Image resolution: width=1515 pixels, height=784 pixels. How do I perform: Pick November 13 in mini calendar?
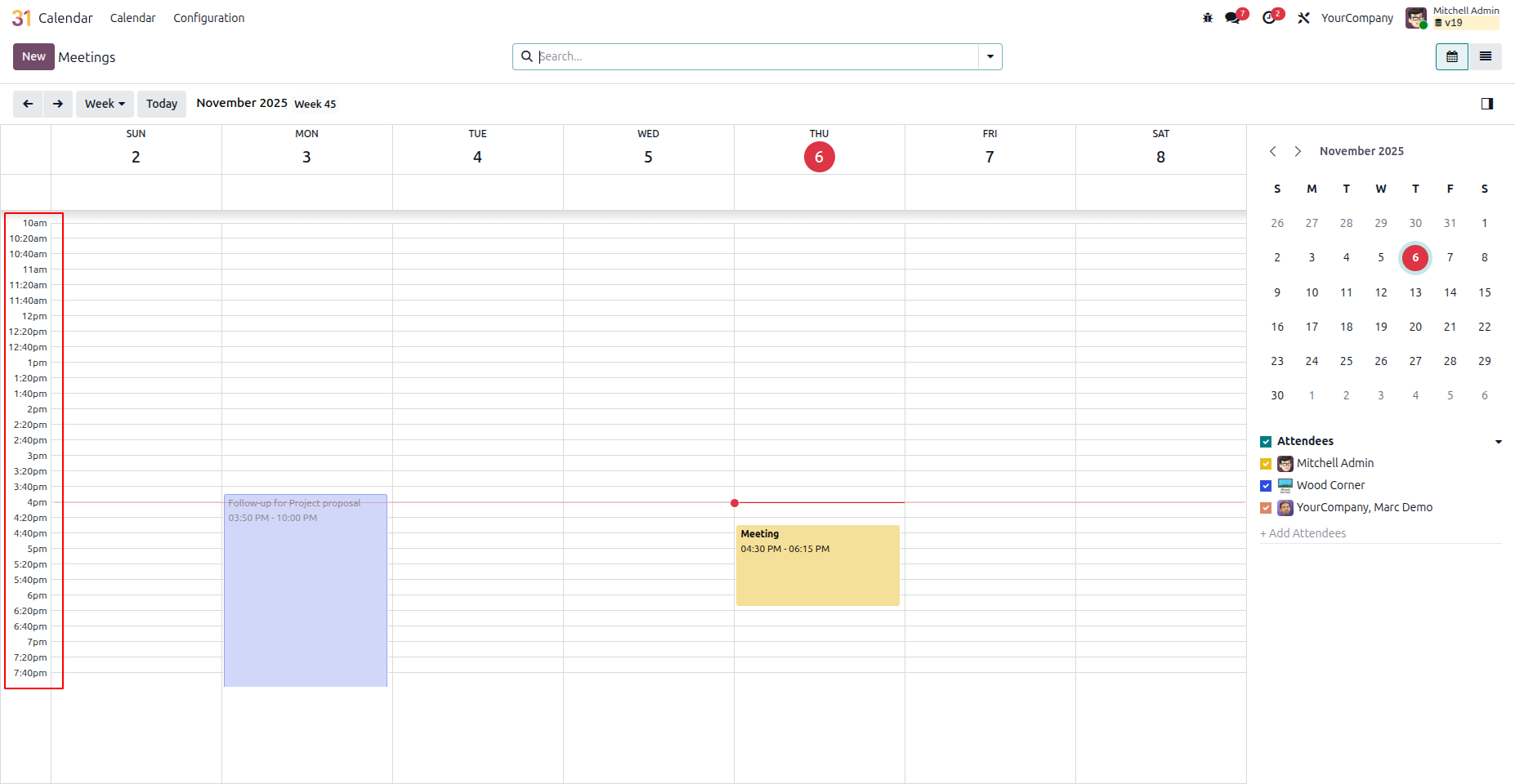(1415, 292)
